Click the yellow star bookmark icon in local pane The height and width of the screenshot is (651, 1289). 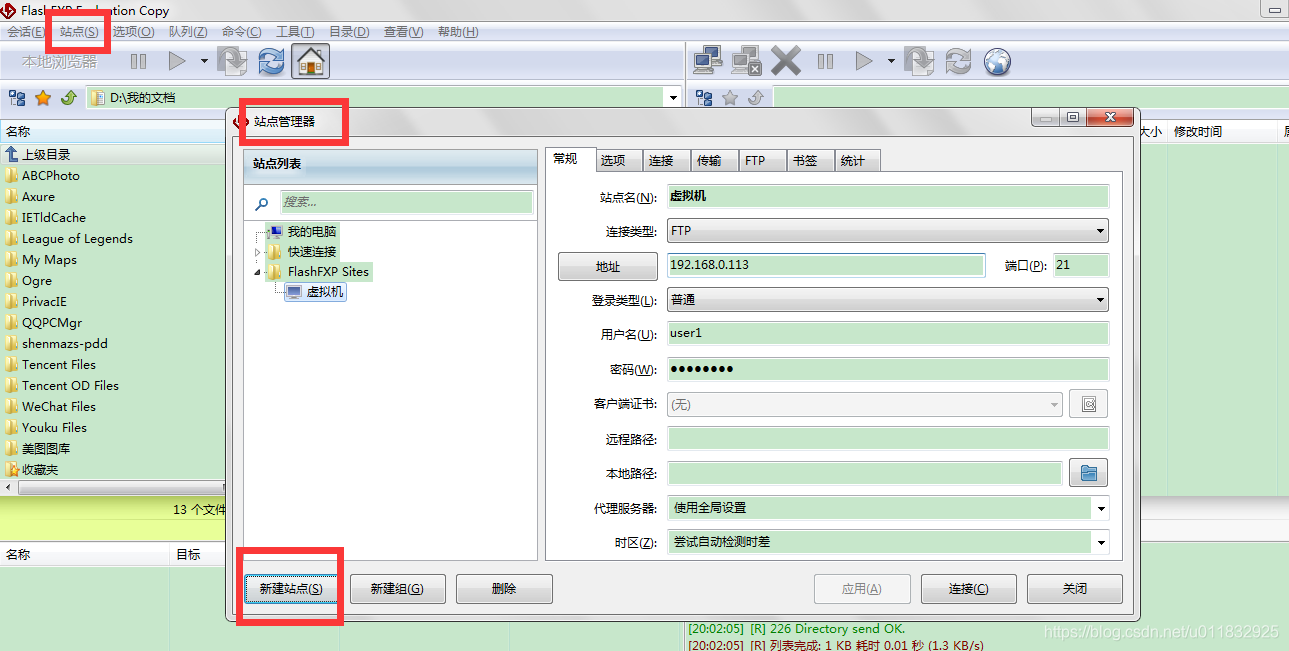[43, 98]
